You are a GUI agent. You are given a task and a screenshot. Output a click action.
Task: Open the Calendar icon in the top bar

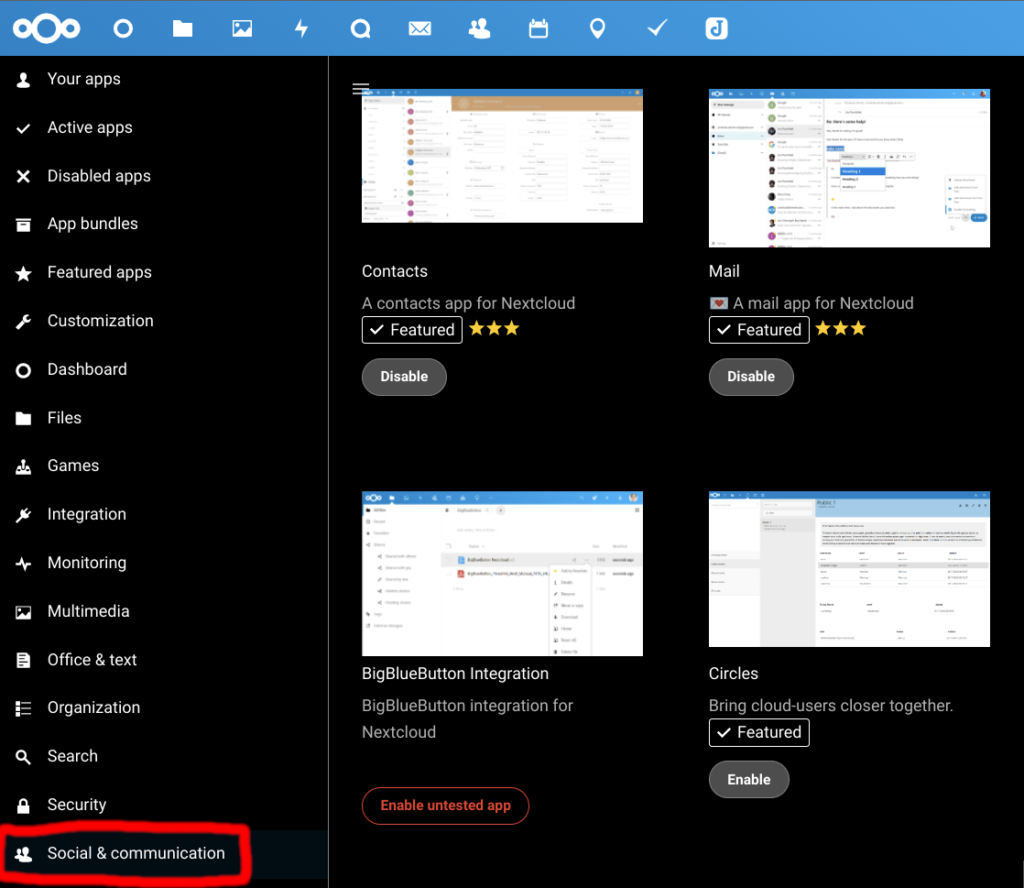pos(538,28)
